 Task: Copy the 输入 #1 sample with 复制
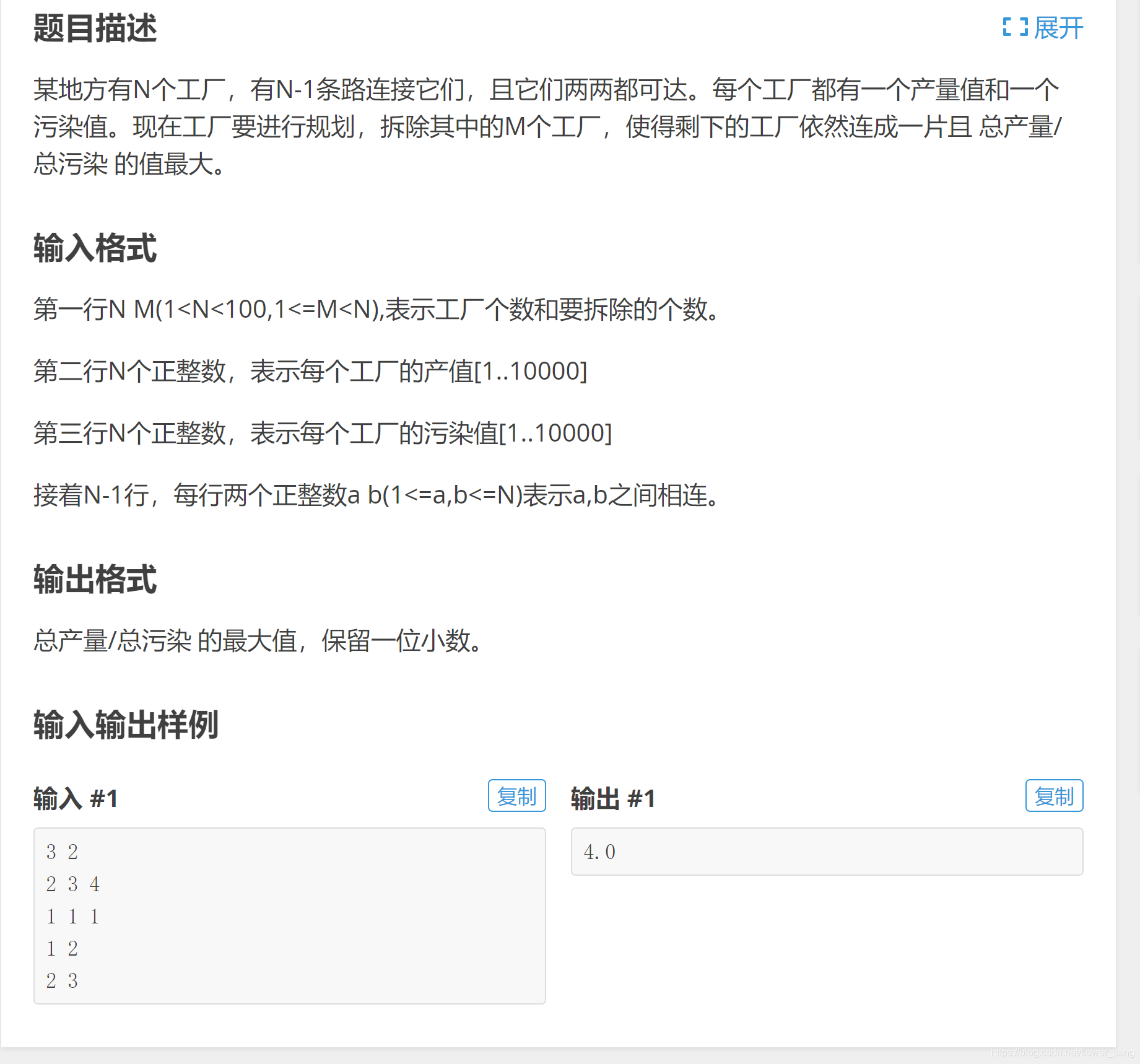tap(516, 796)
